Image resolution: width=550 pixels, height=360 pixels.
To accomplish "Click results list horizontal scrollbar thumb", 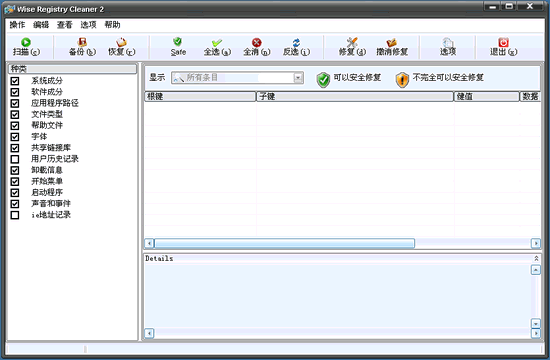I will [x=284, y=243].
